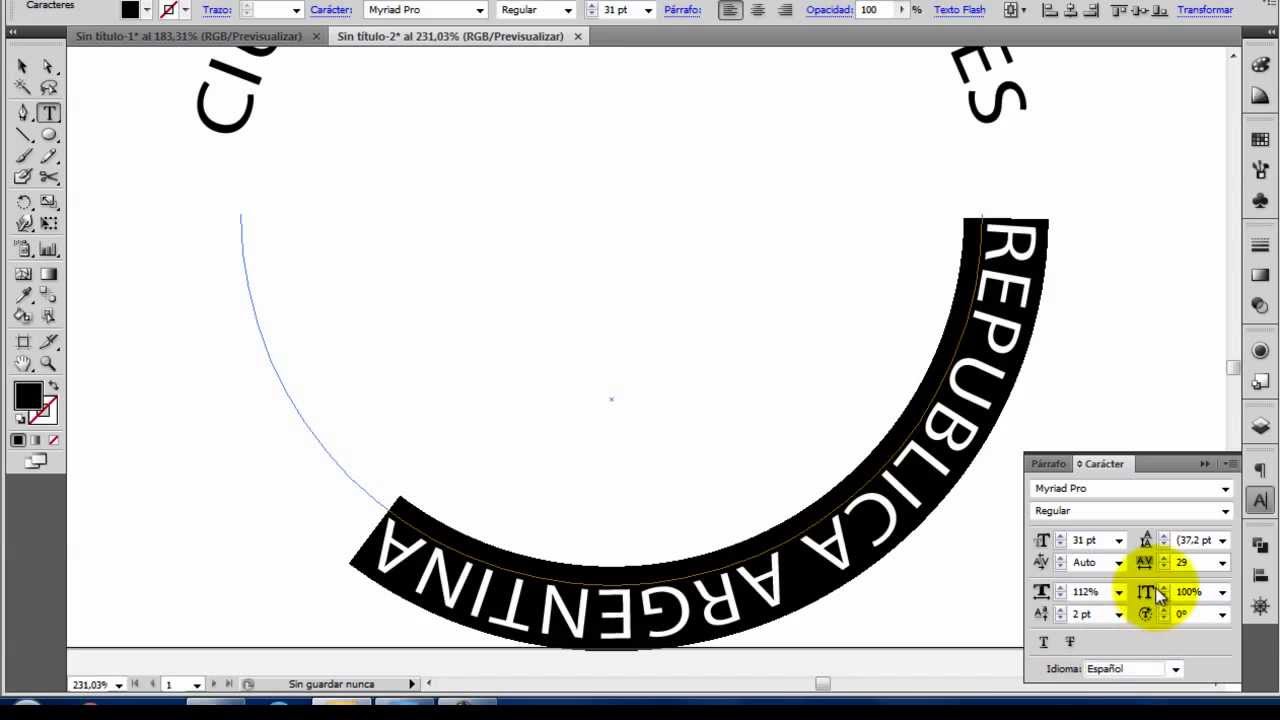Open Carácter link in control bar

[330, 10]
